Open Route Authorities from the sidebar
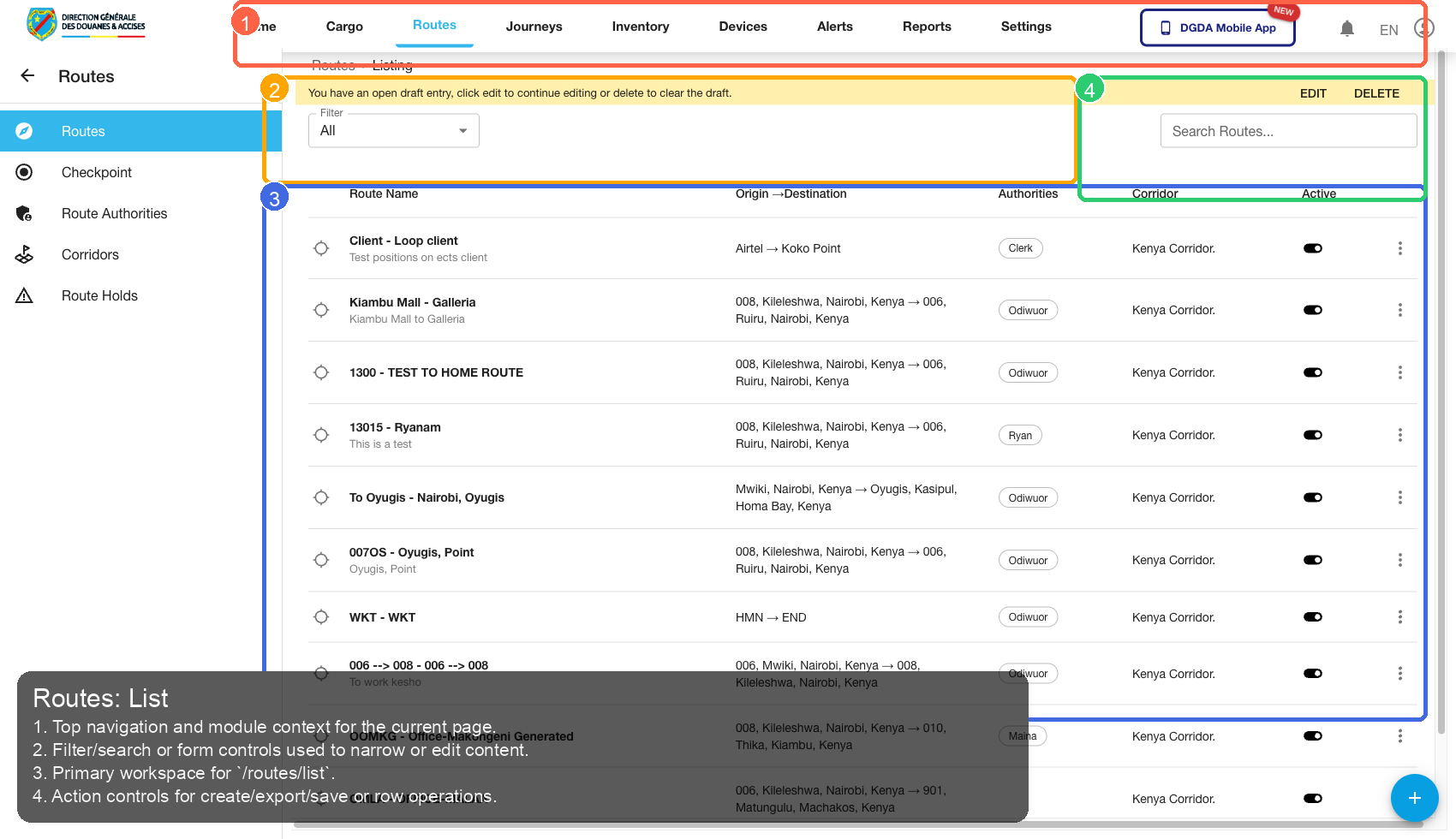Image resolution: width=1456 pixels, height=839 pixels. [x=114, y=213]
